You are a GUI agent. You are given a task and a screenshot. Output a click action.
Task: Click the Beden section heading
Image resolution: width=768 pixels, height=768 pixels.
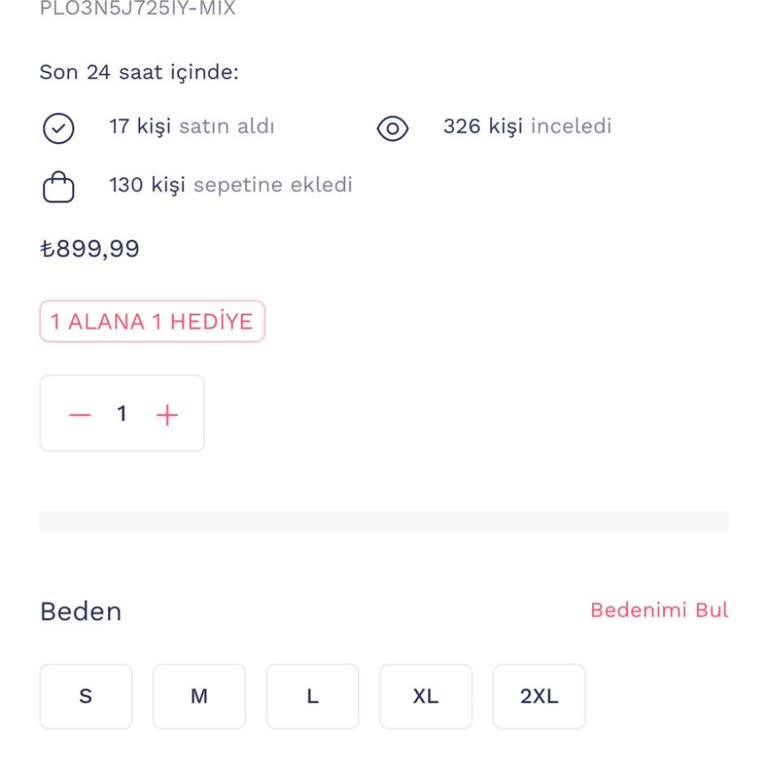click(81, 611)
